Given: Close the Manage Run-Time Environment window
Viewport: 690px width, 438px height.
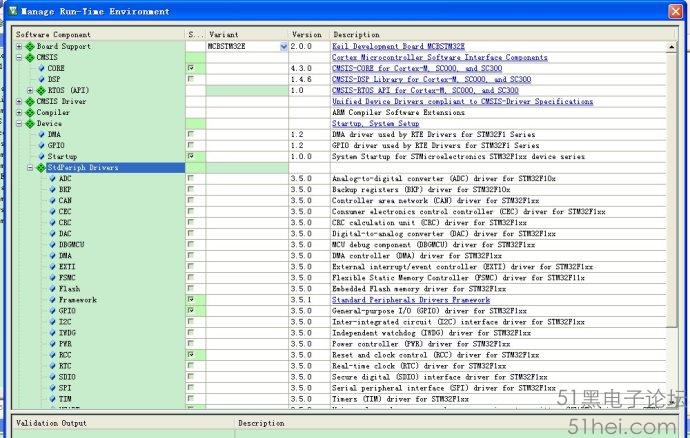Looking at the screenshot, I should pos(675,11).
